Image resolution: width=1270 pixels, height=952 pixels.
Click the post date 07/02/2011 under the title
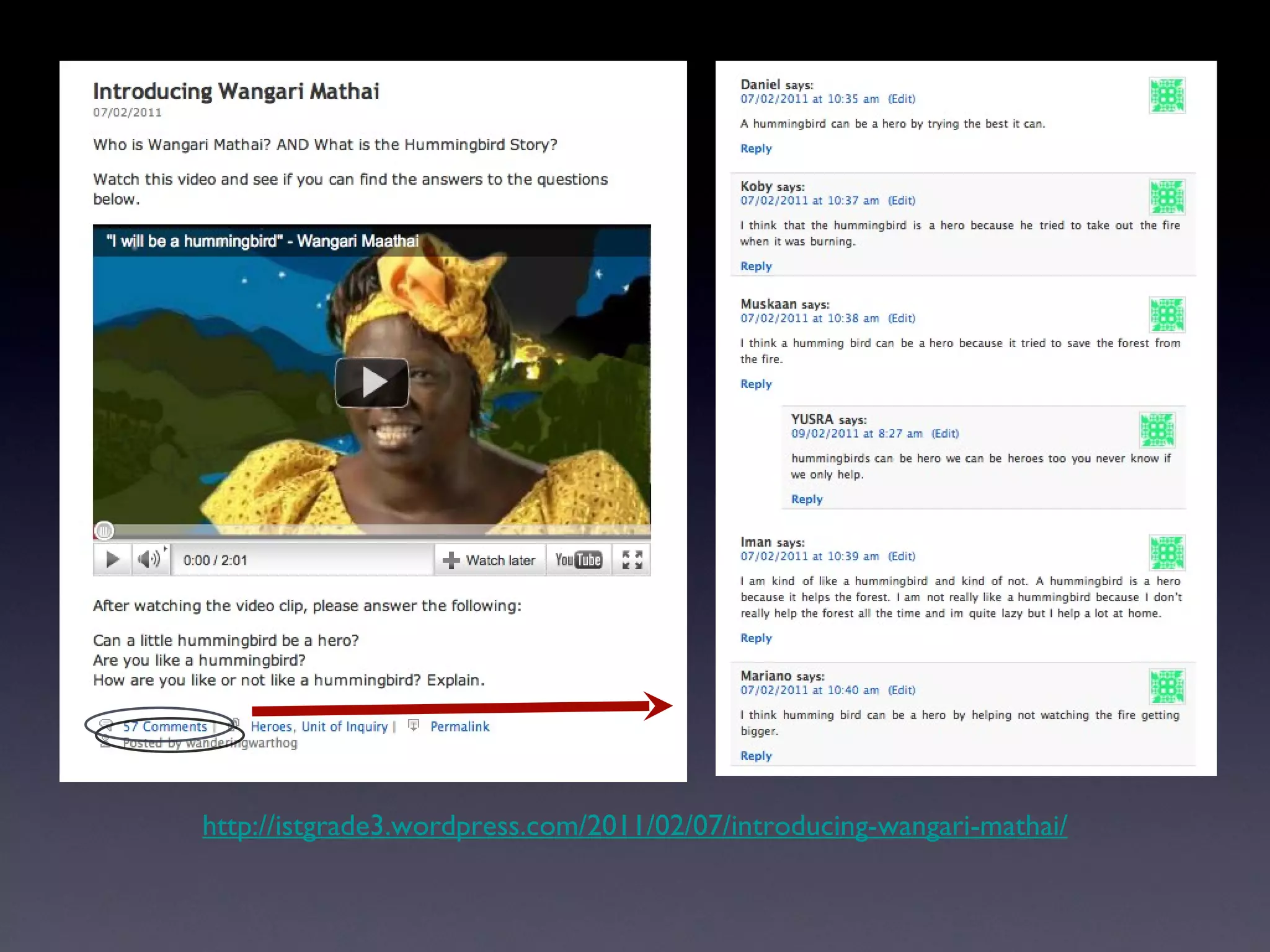point(127,112)
